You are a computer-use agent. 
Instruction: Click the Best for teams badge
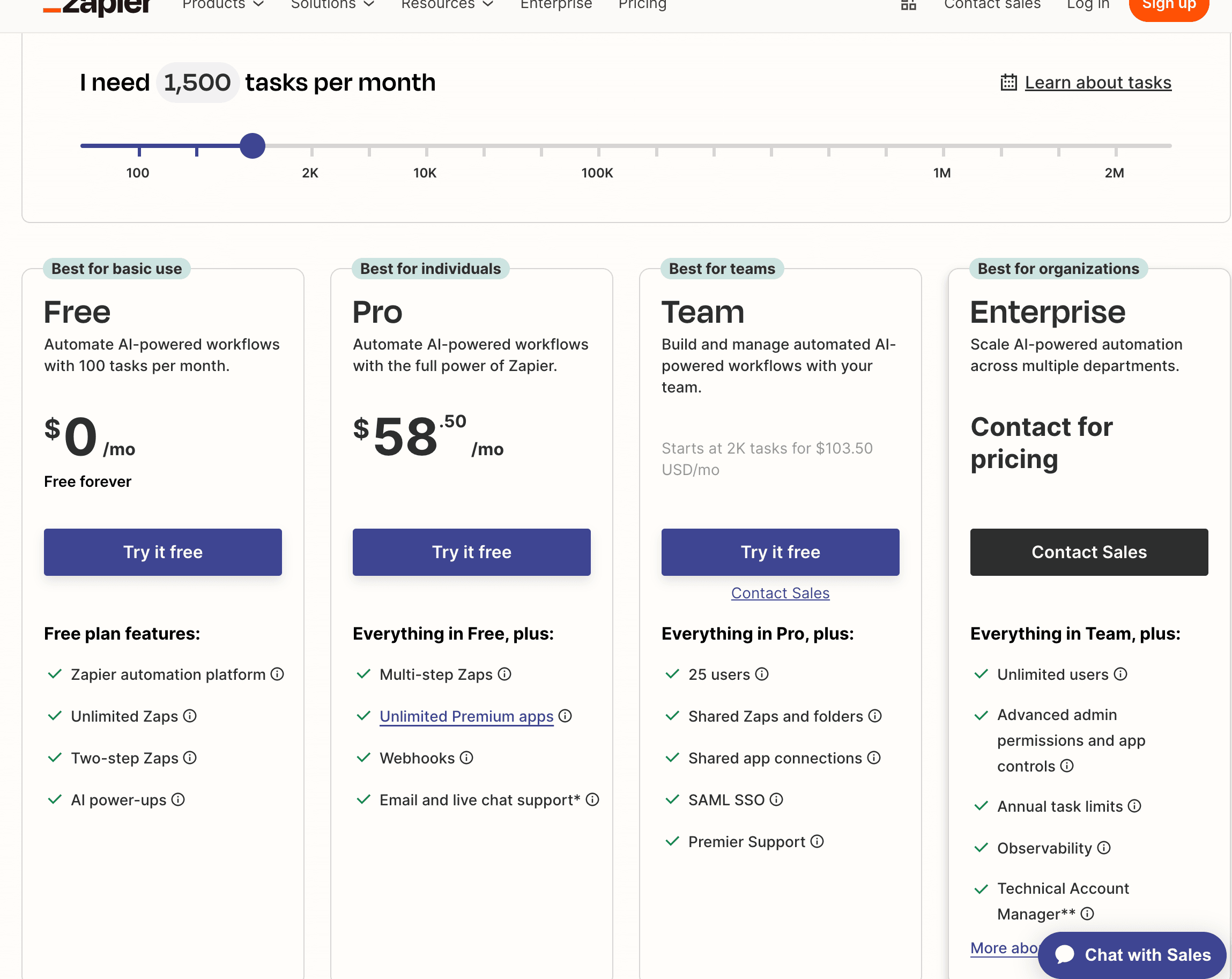point(722,269)
